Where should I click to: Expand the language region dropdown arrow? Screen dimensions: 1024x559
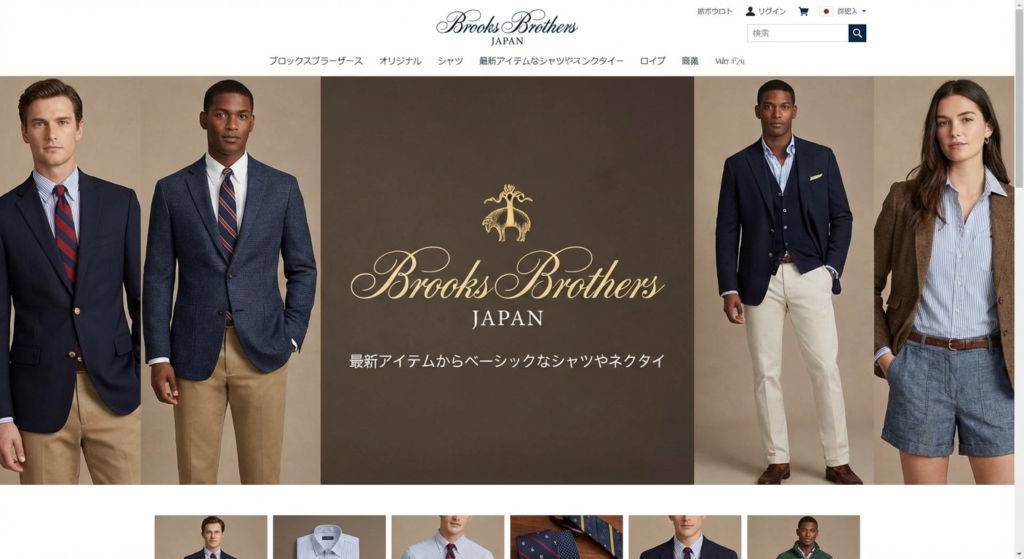864,11
